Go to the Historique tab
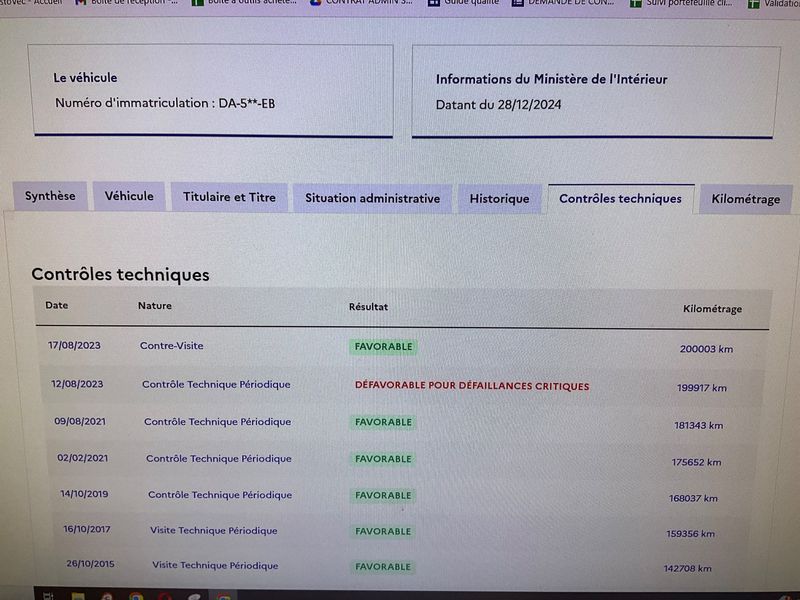800x600 pixels. 499,199
